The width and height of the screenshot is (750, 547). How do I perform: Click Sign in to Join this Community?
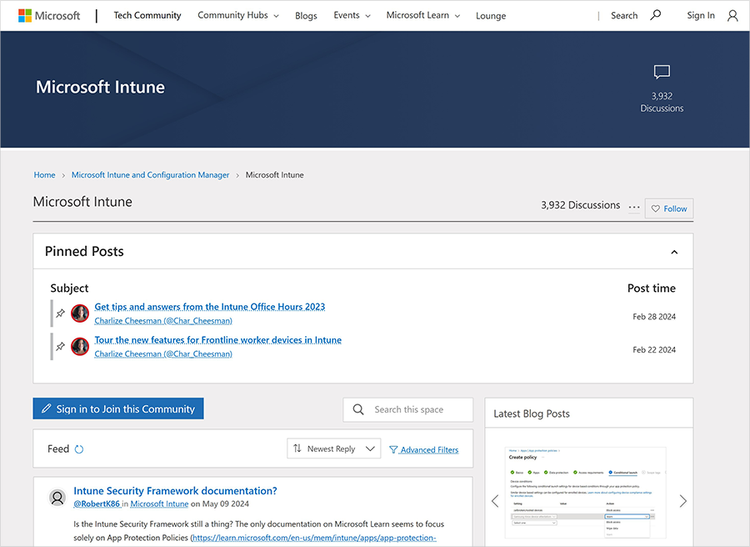point(118,409)
